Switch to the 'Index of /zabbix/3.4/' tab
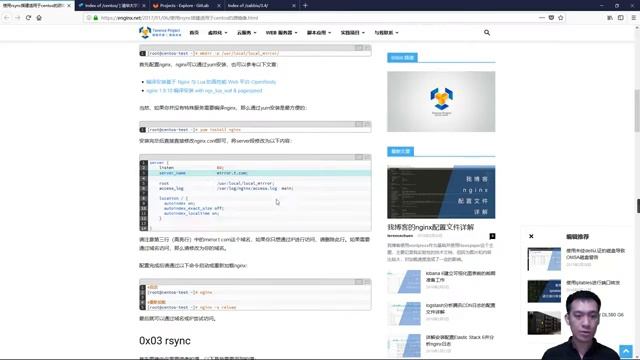The height and width of the screenshot is (360, 640). click(260, 6)
